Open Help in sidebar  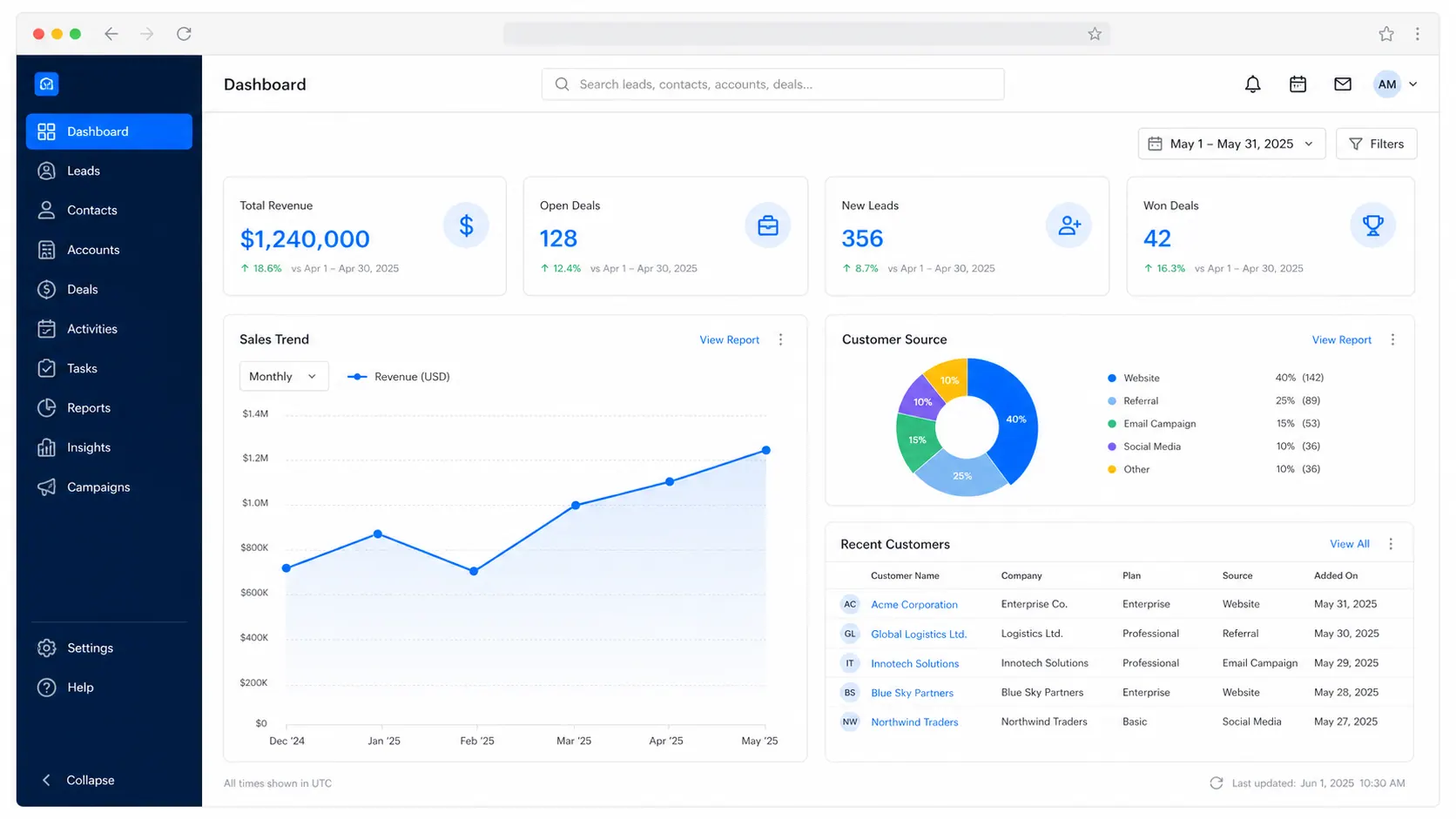(x=109, y=688)
